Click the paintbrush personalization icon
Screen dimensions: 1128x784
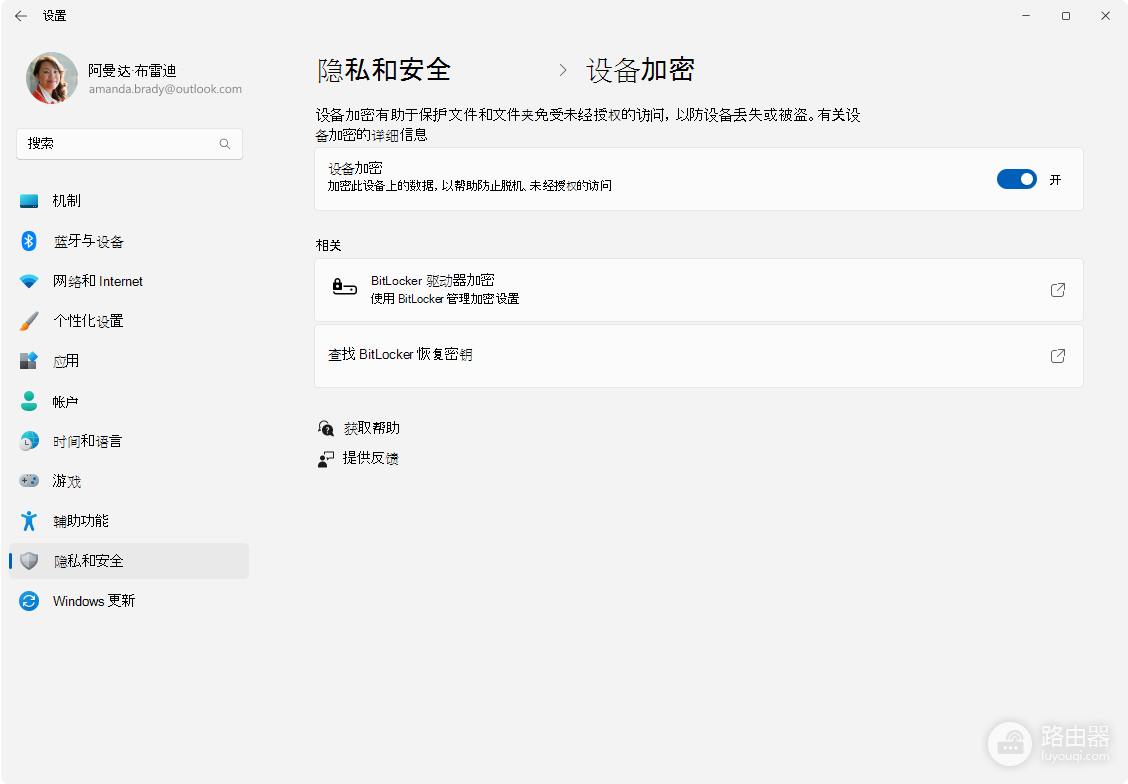[29, 321]
